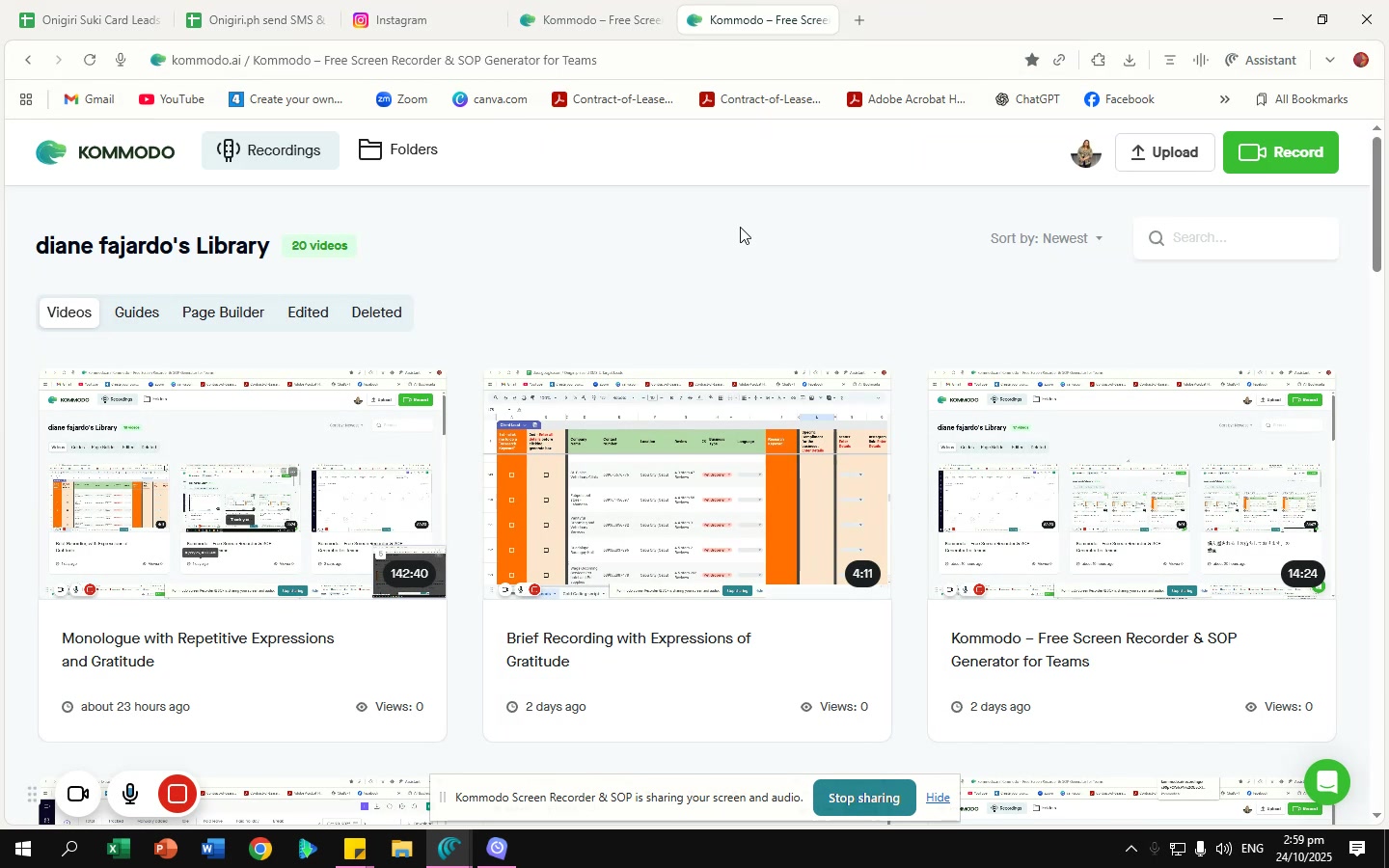Click the browser forward arrow
1389x868 pixels.
click(59, 60)
